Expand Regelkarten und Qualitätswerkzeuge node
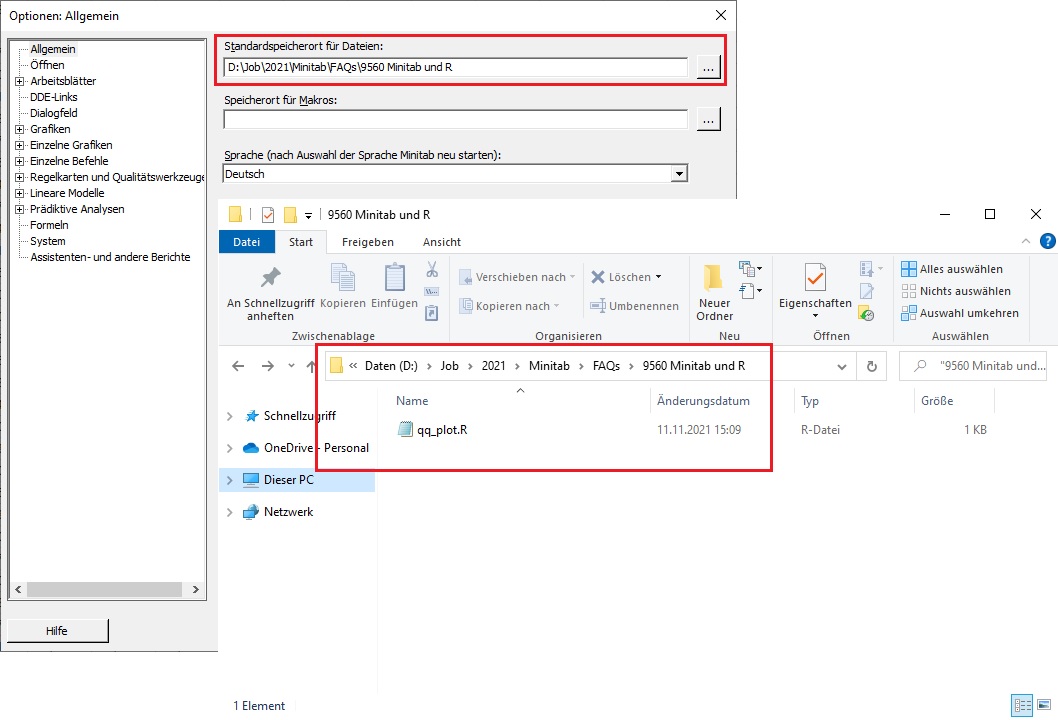The height and width of the screenshot is (720, 1058). (x=20, y=177)
